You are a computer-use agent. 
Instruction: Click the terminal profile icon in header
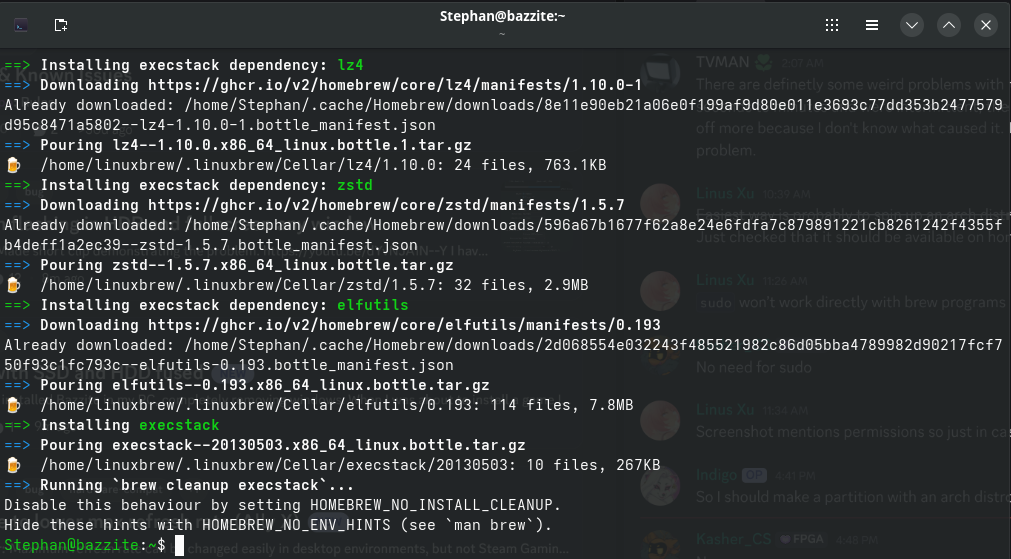tap(21, 25)
